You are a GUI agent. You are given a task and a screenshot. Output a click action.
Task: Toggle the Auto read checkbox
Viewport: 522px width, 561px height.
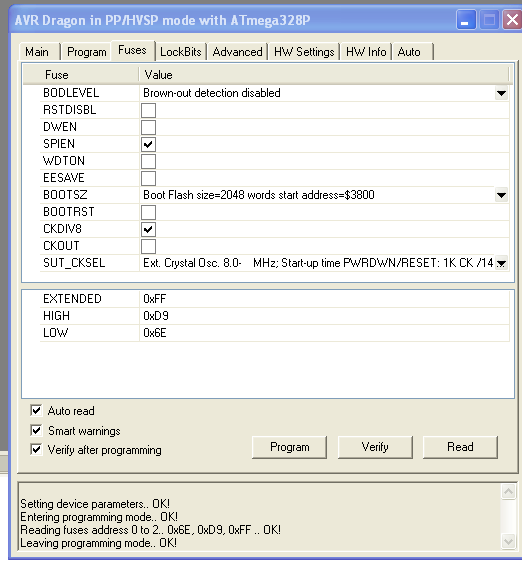[36, 410]
